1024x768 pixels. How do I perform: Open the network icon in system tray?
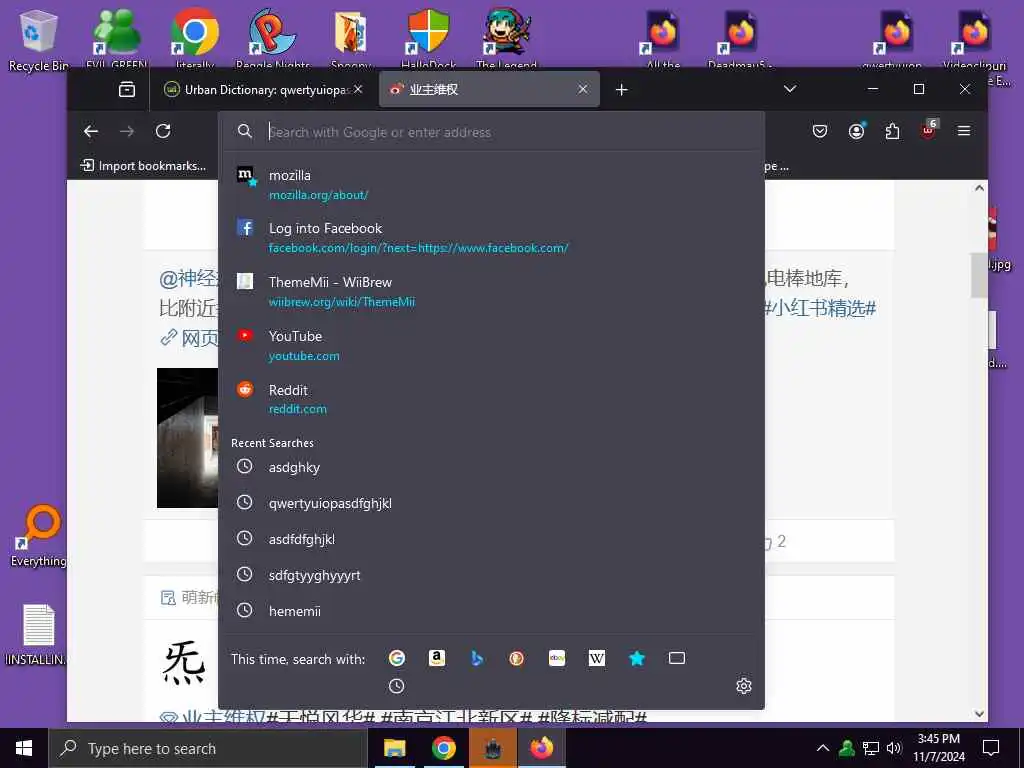[x=871, y=748]
